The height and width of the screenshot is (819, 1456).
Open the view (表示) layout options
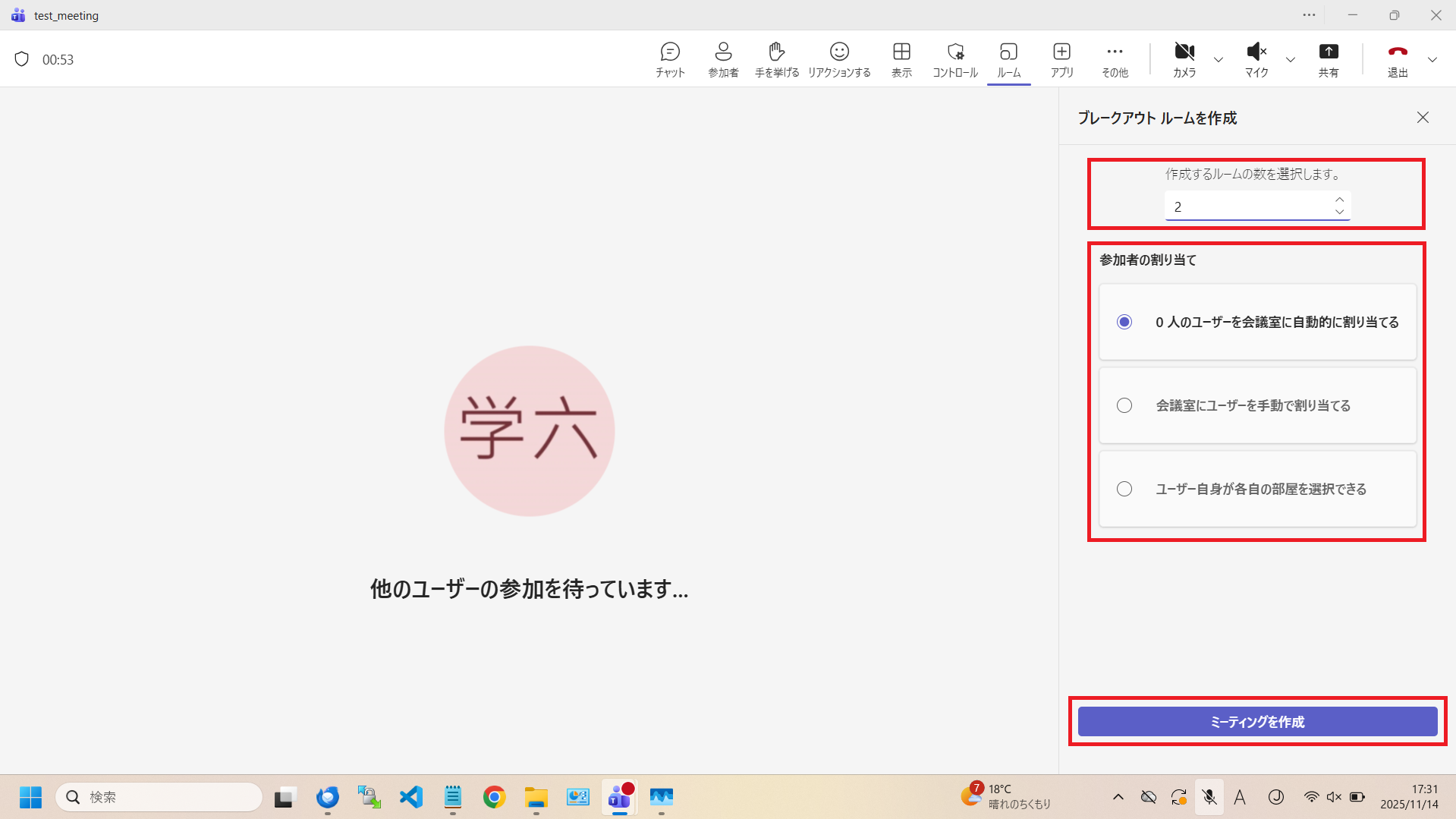point(901,59)
